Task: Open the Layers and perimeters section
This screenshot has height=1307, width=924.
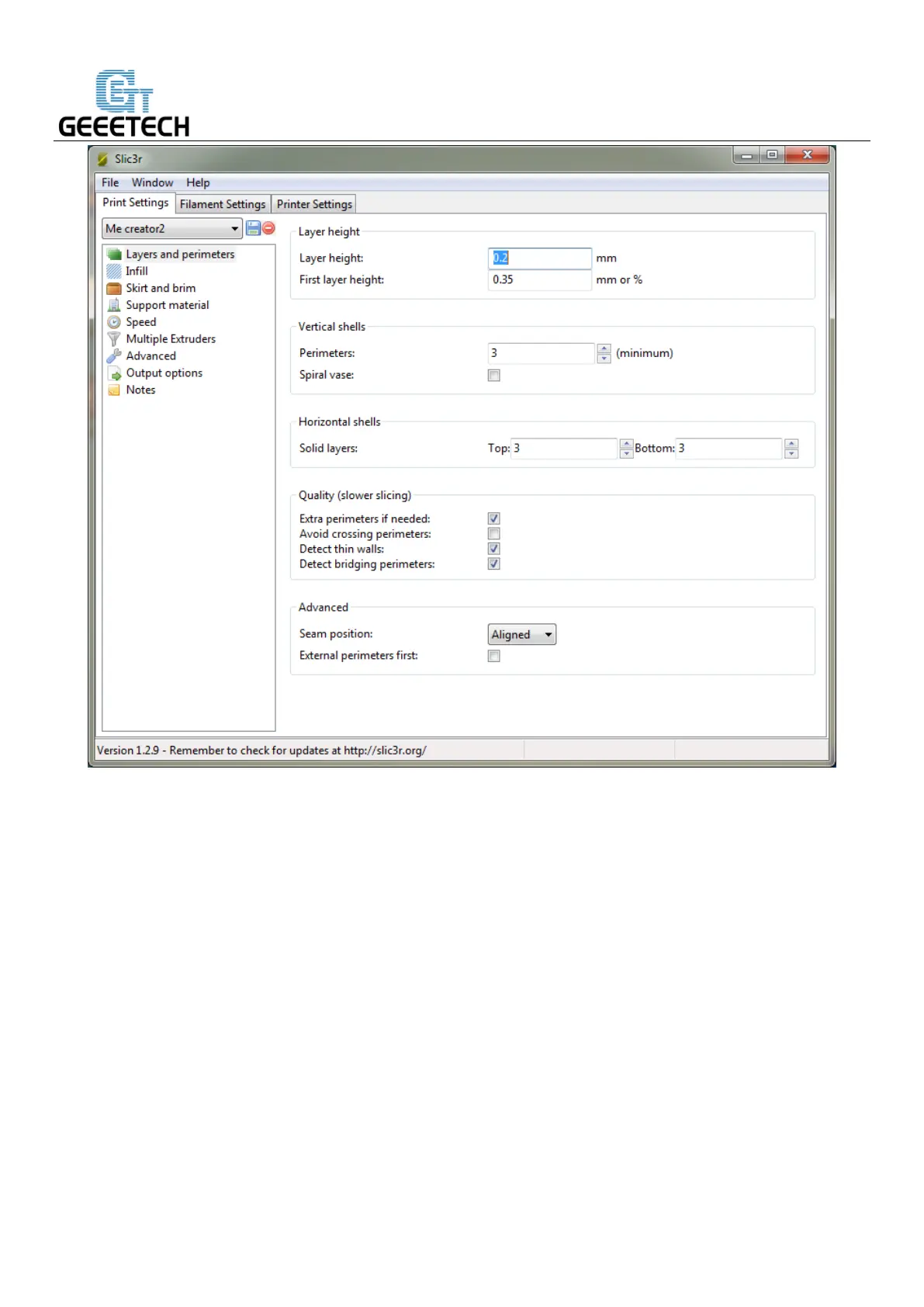Action: (180, 255)
